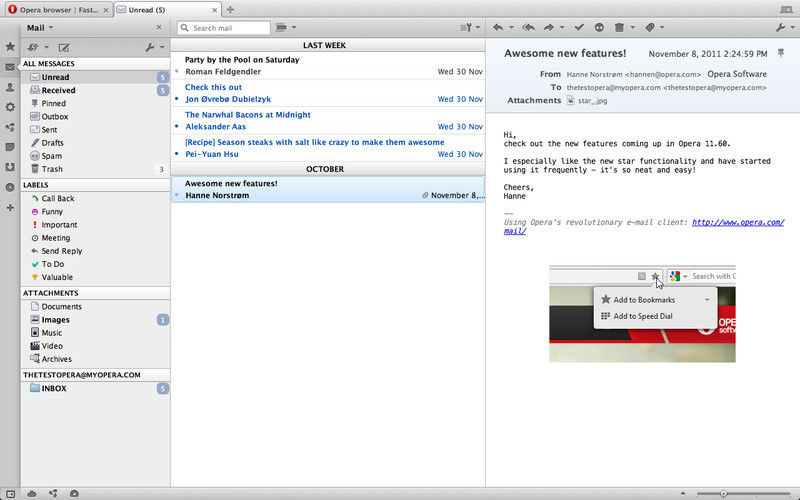Image resolution: width=800 pixels, height=500 pixels.
Task: Select the Trash folder
Action: point(95,169)
